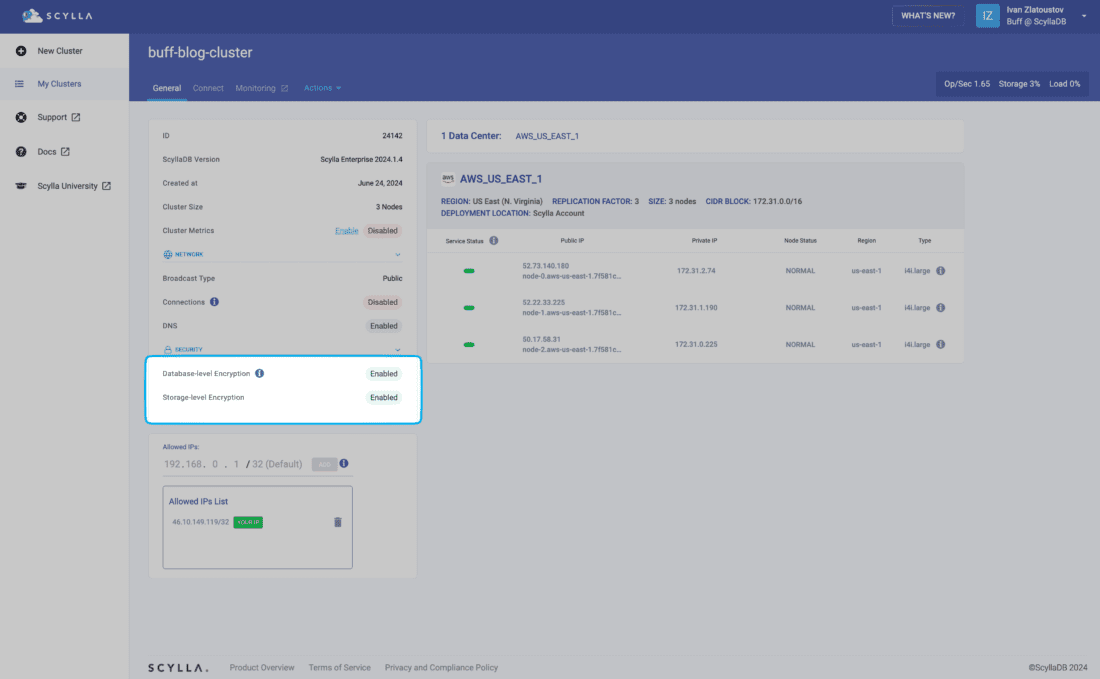
Task: Click the Enable link for Cluster Metrics
Action: click(346, 231)
